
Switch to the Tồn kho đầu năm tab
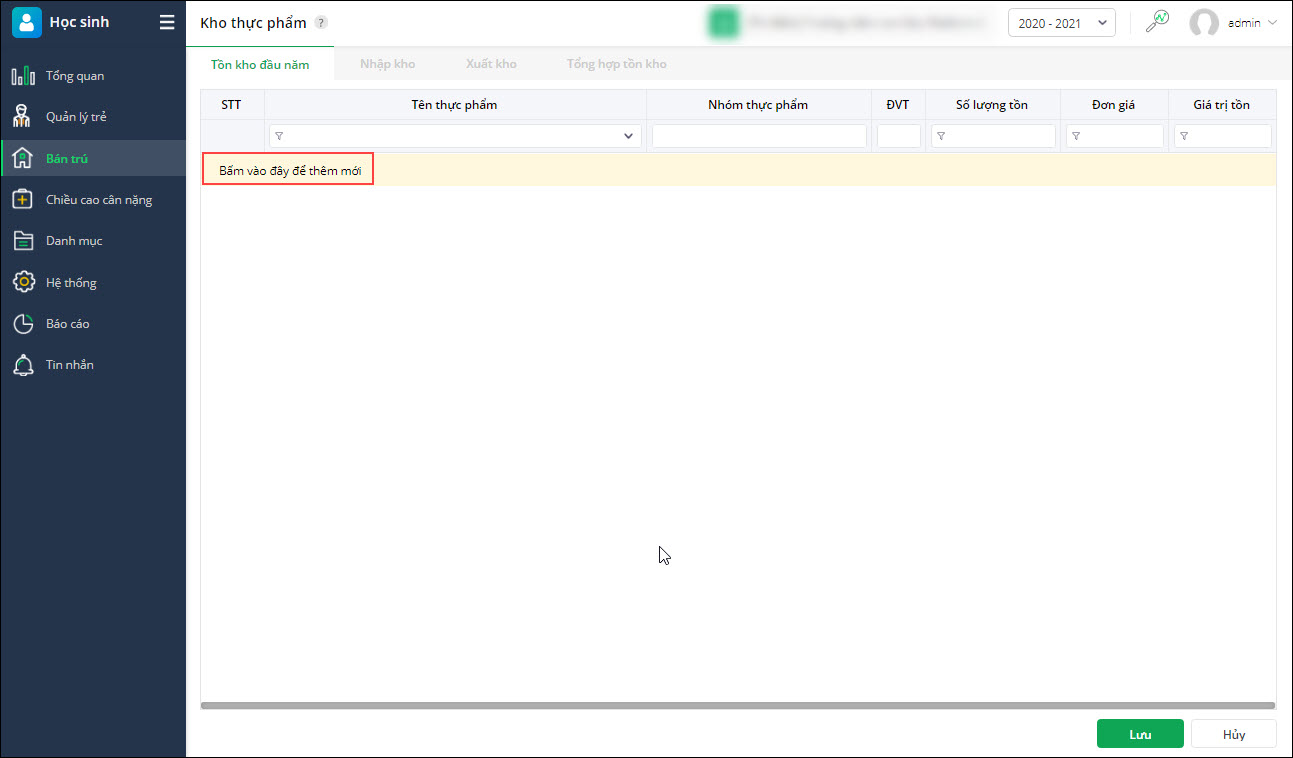[x=260, y=64]
